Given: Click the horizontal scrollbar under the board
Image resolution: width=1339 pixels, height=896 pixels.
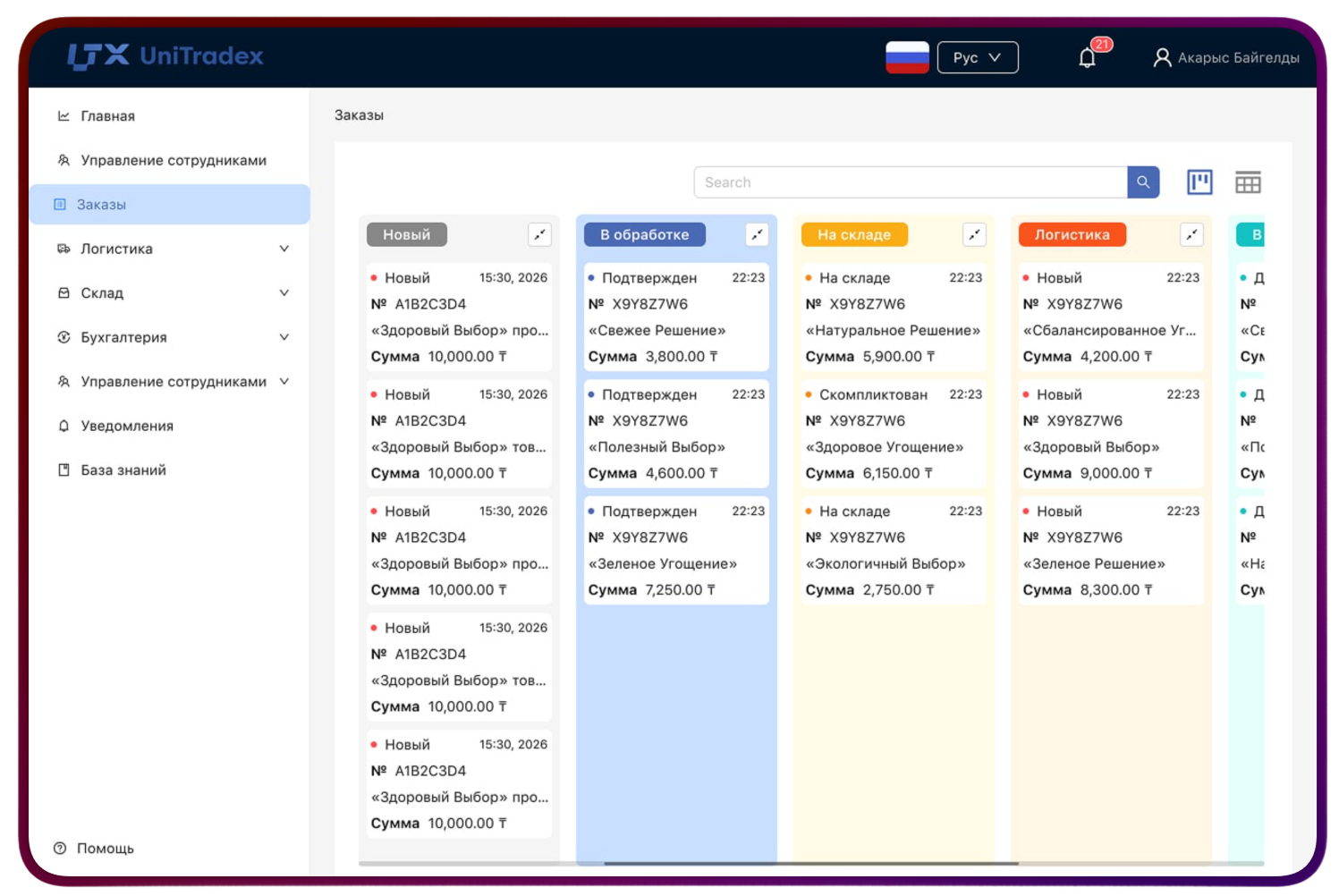Looking at the screenshot, I should [810, 864].
